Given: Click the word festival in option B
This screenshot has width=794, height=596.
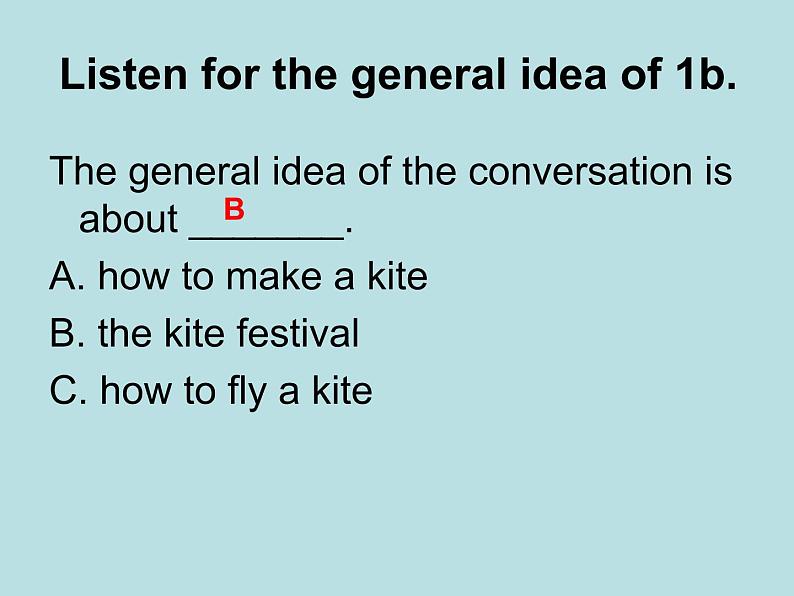Looking at the screenshot, I should [298, 333].
